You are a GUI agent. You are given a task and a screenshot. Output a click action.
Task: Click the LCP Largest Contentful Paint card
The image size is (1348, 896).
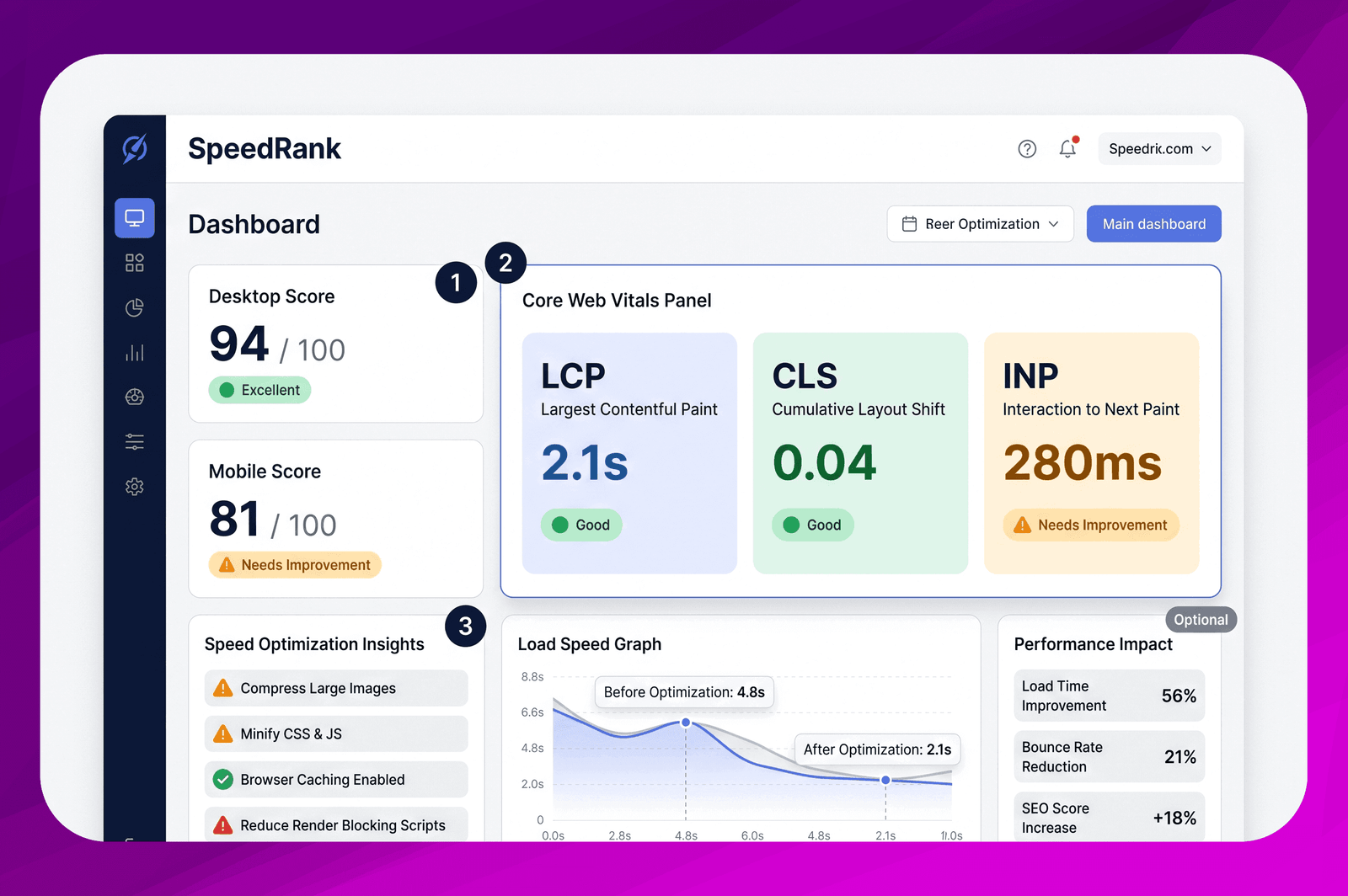click(629, 453)
